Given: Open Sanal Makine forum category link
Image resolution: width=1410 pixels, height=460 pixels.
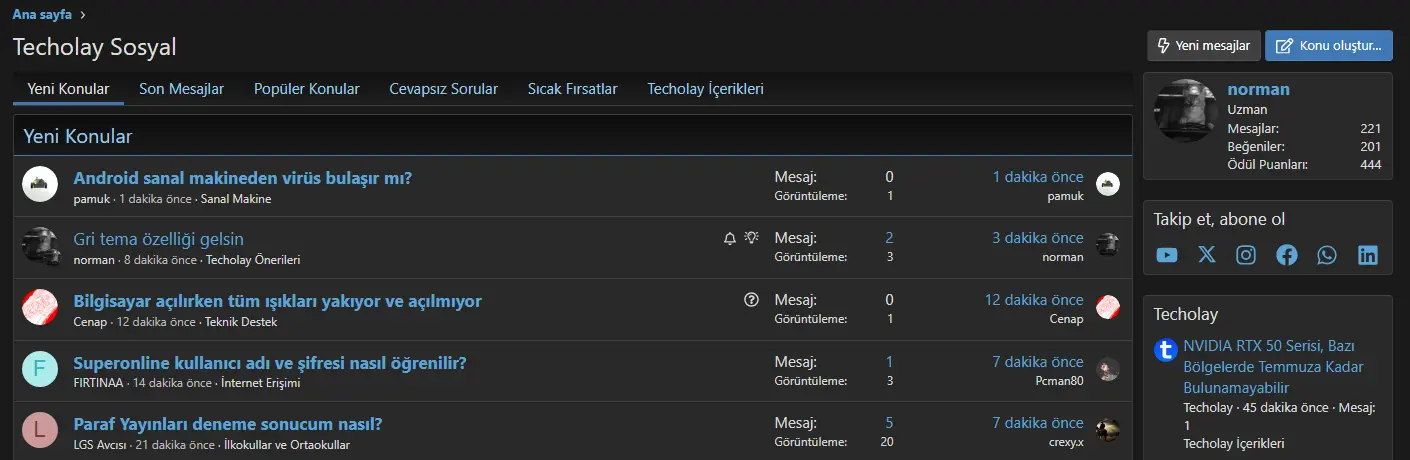Looking at the screenshot, I should [236, 199].
